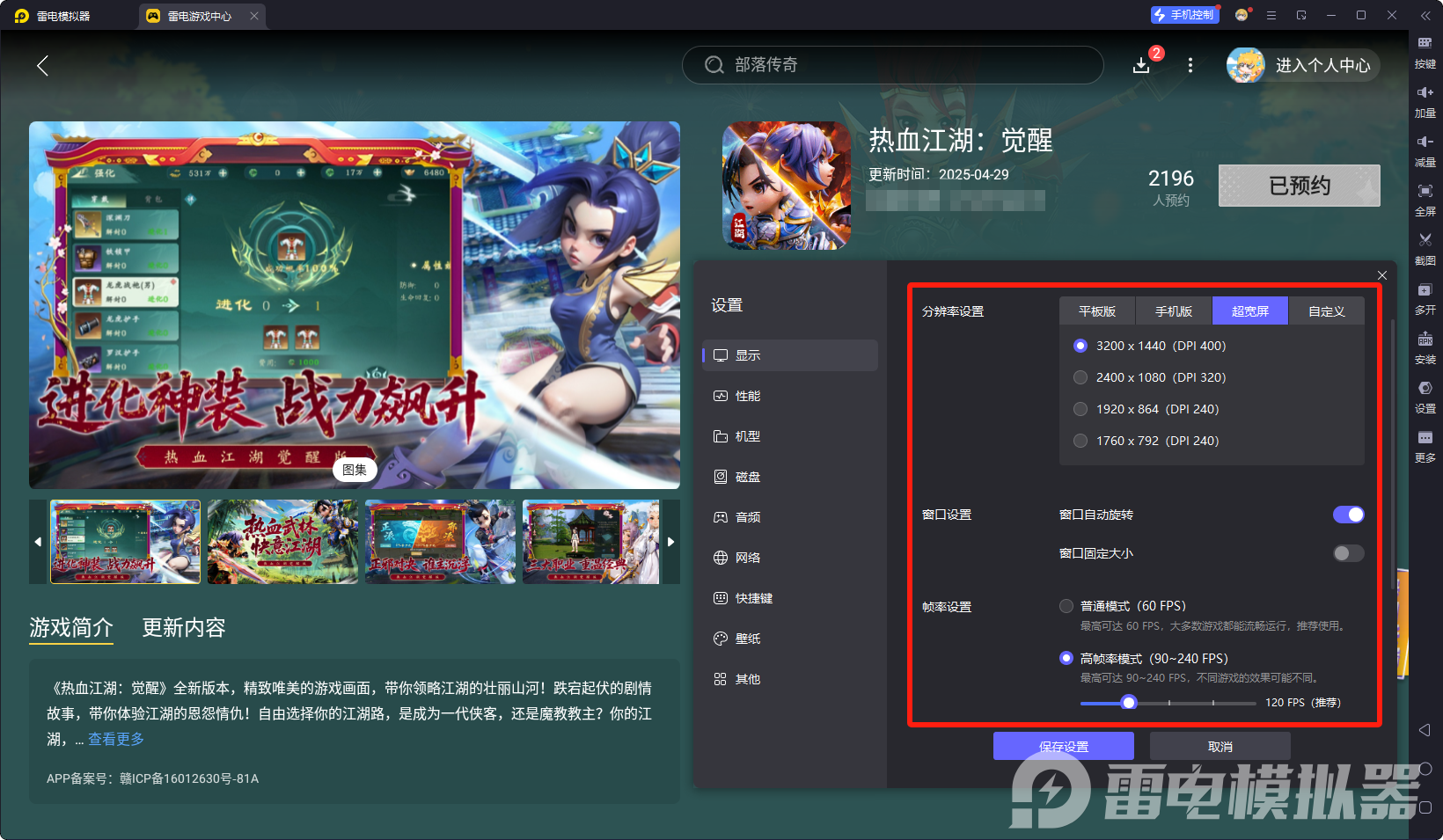Select 1760 x 792 (DPI 240) resolution
Image resolution: width=1443 pixels, height=840 pixels.
[x=1080, y=441]
